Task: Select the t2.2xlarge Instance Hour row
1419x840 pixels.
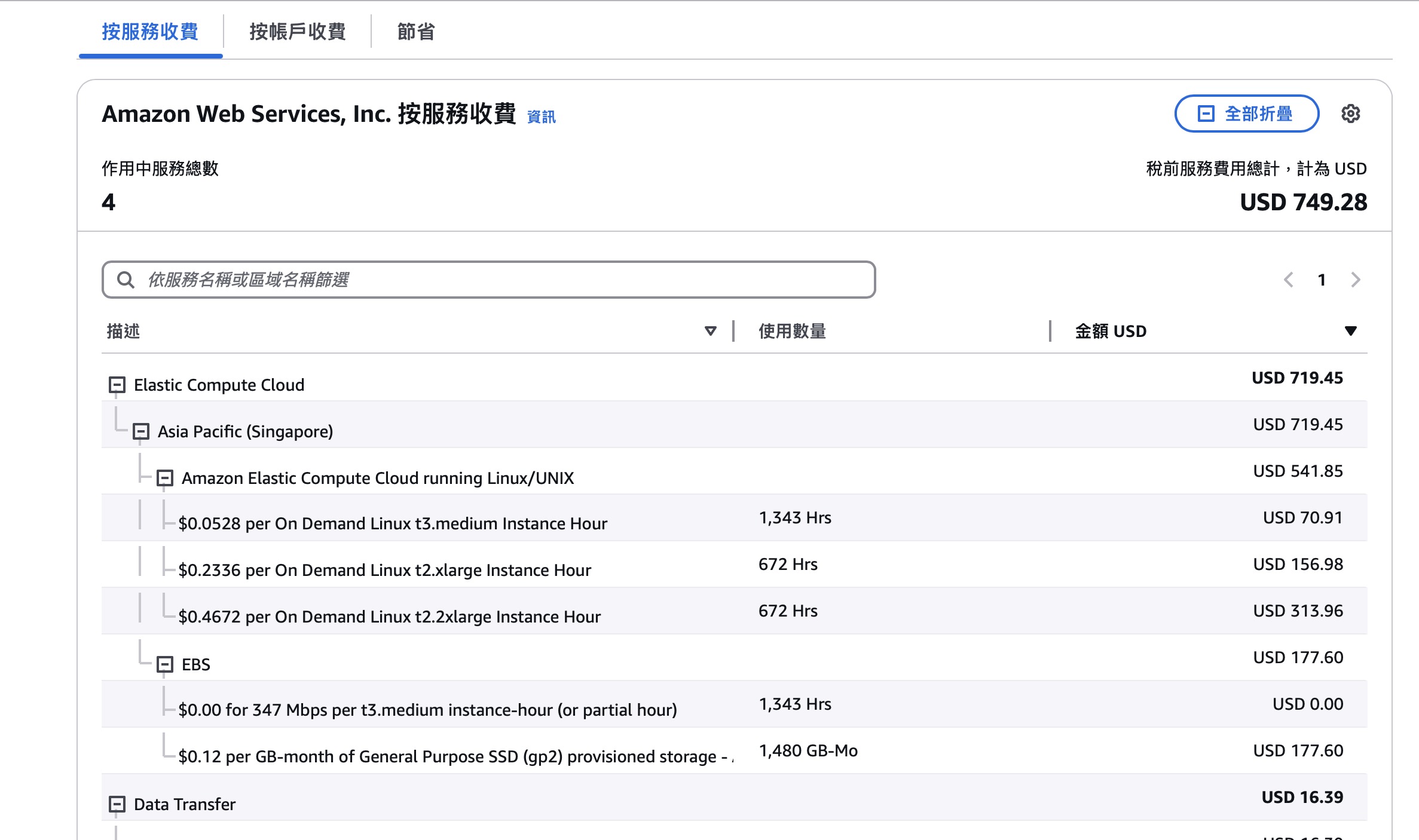Action: pyautogui.click(x=735, y=611)
